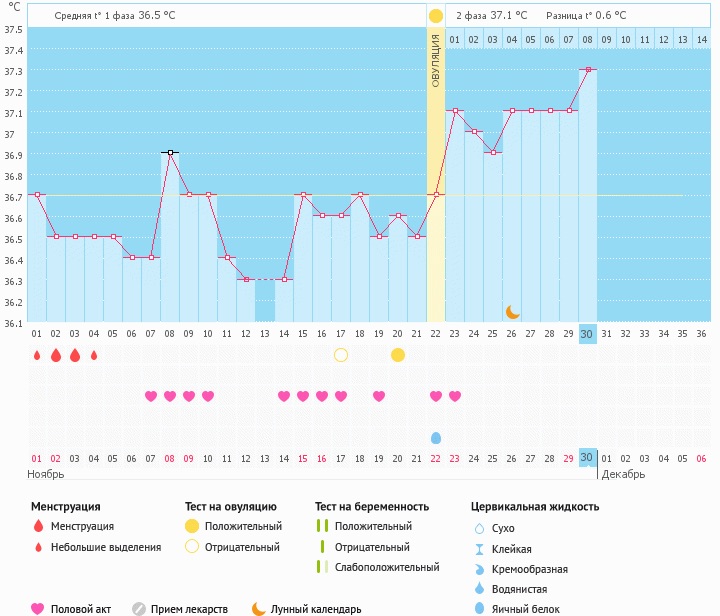Click the pink heart icon on day 19
Image resolution: width=720 pixels, height=616 pixels.
(379, 396)
